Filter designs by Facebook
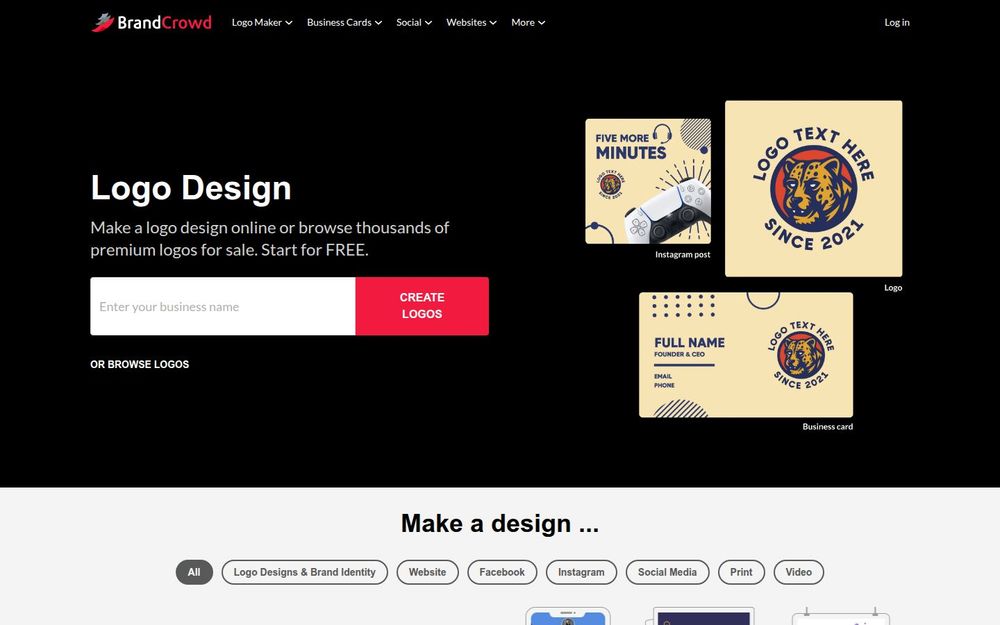 tap(502, 572)
